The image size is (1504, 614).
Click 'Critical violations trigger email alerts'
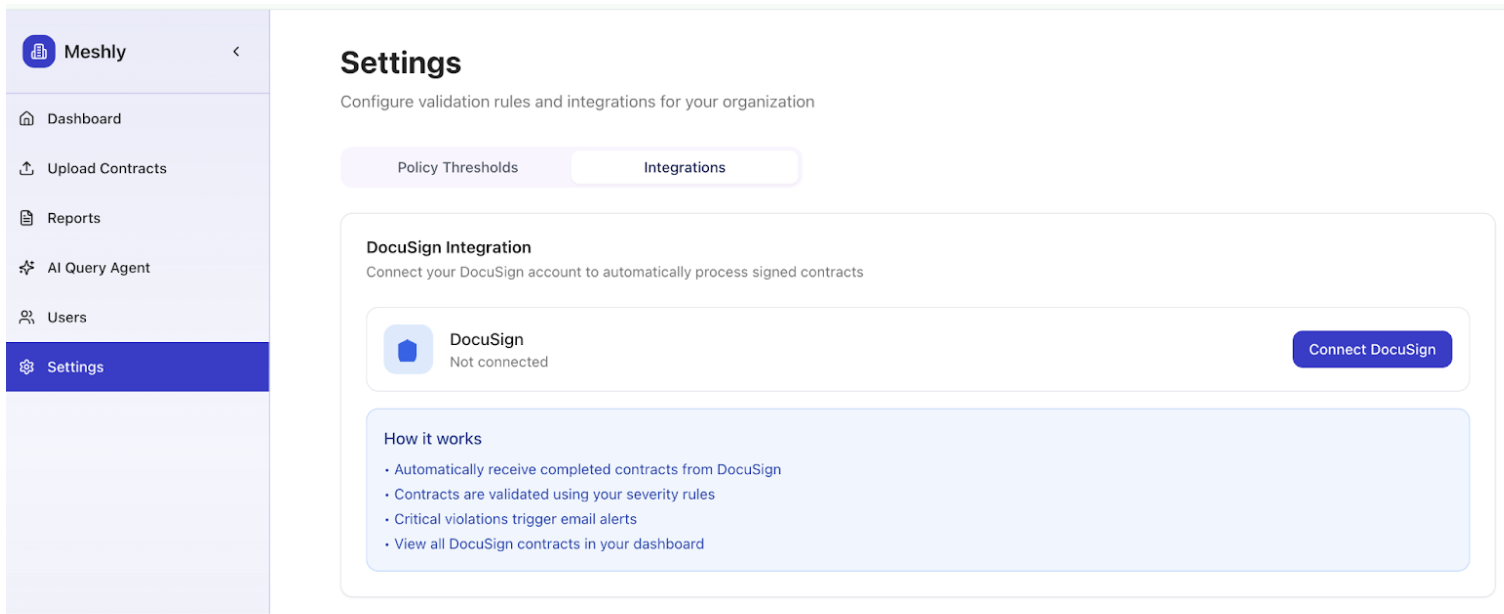click(x=515, y=519)
